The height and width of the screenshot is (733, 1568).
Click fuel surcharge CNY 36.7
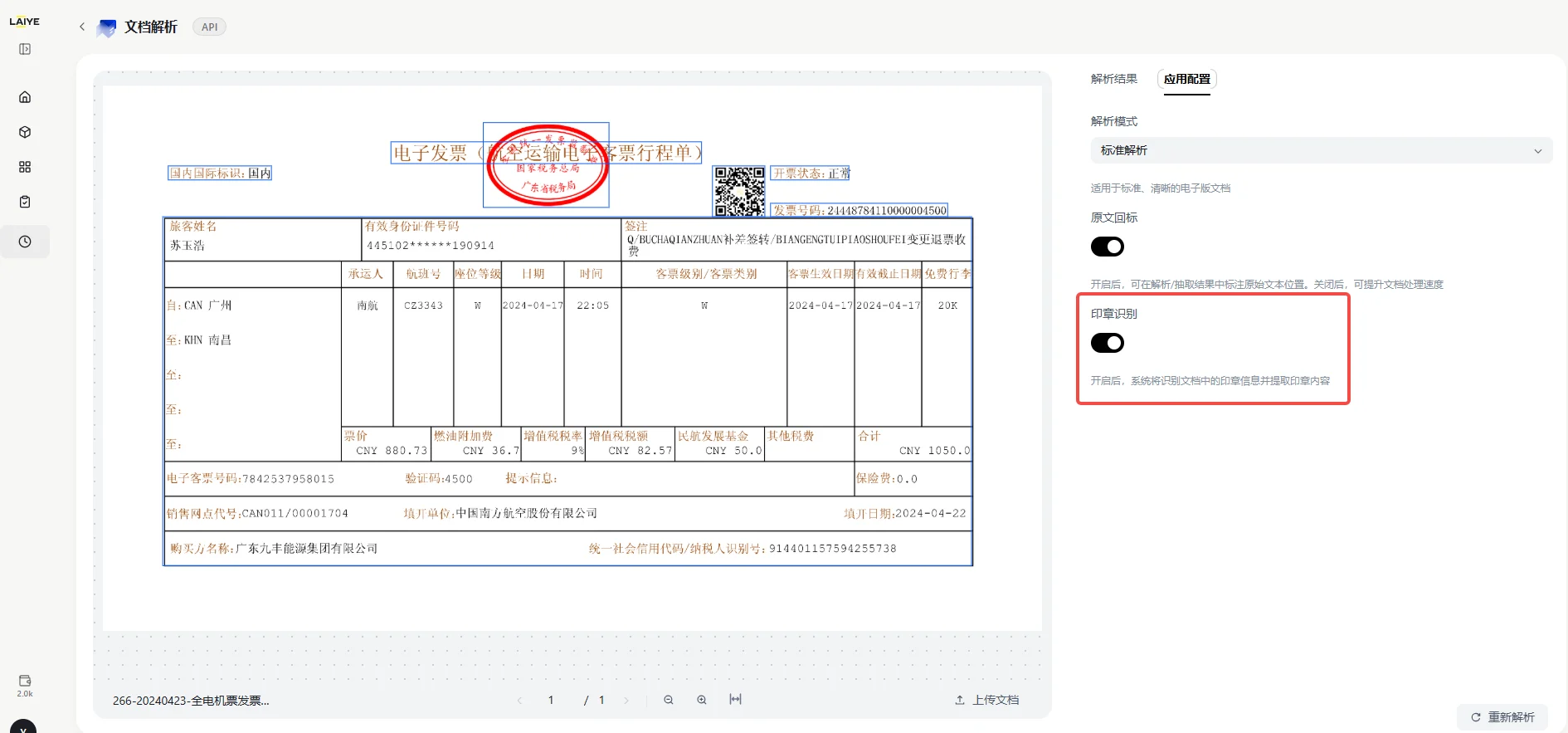tap(491, 451)
